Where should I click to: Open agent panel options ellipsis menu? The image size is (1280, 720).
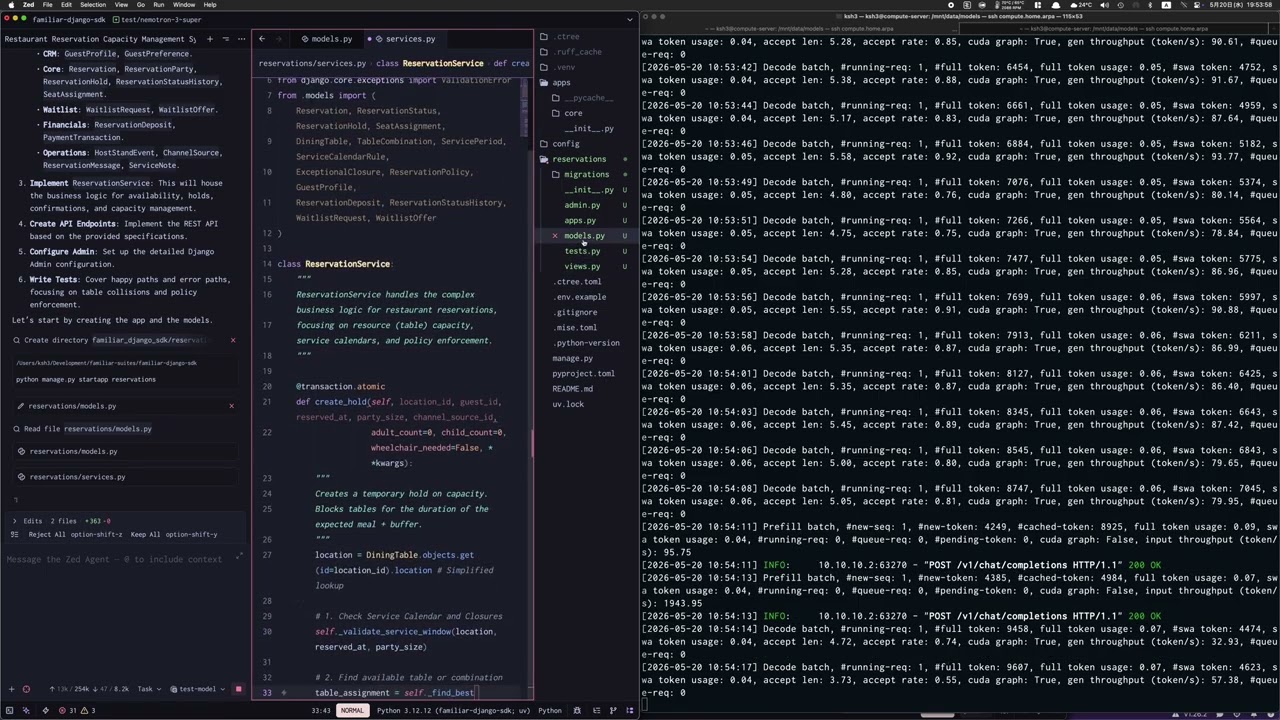(241, 39)
